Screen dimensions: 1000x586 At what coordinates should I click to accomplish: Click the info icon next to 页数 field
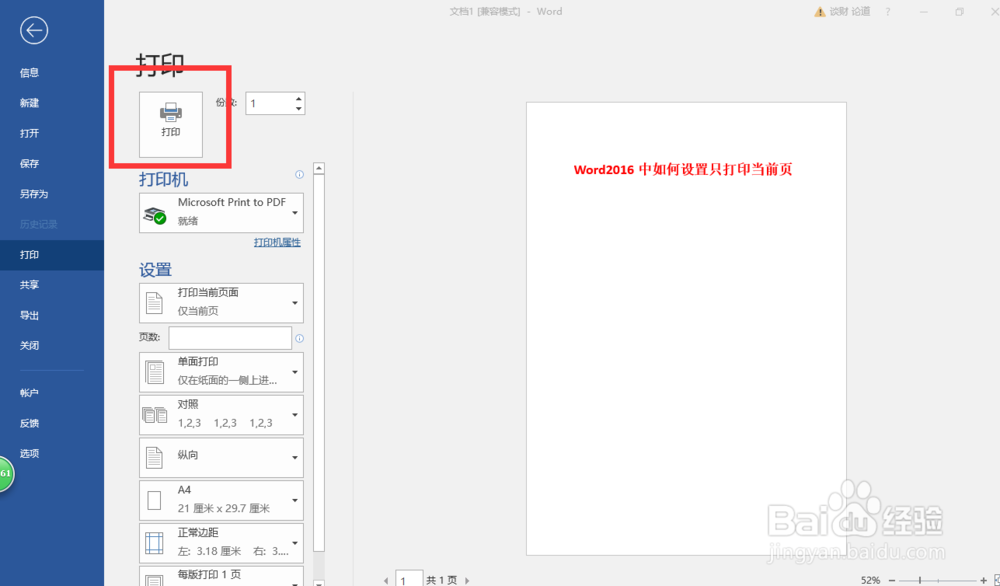point(301,337)
